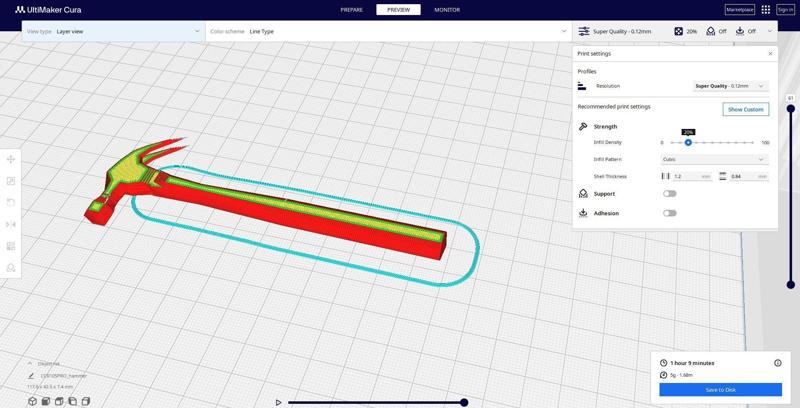This screenshot has width=800, height=408.
Task: Click the infill percentage icon in header
Action: (x=679, y=32)
